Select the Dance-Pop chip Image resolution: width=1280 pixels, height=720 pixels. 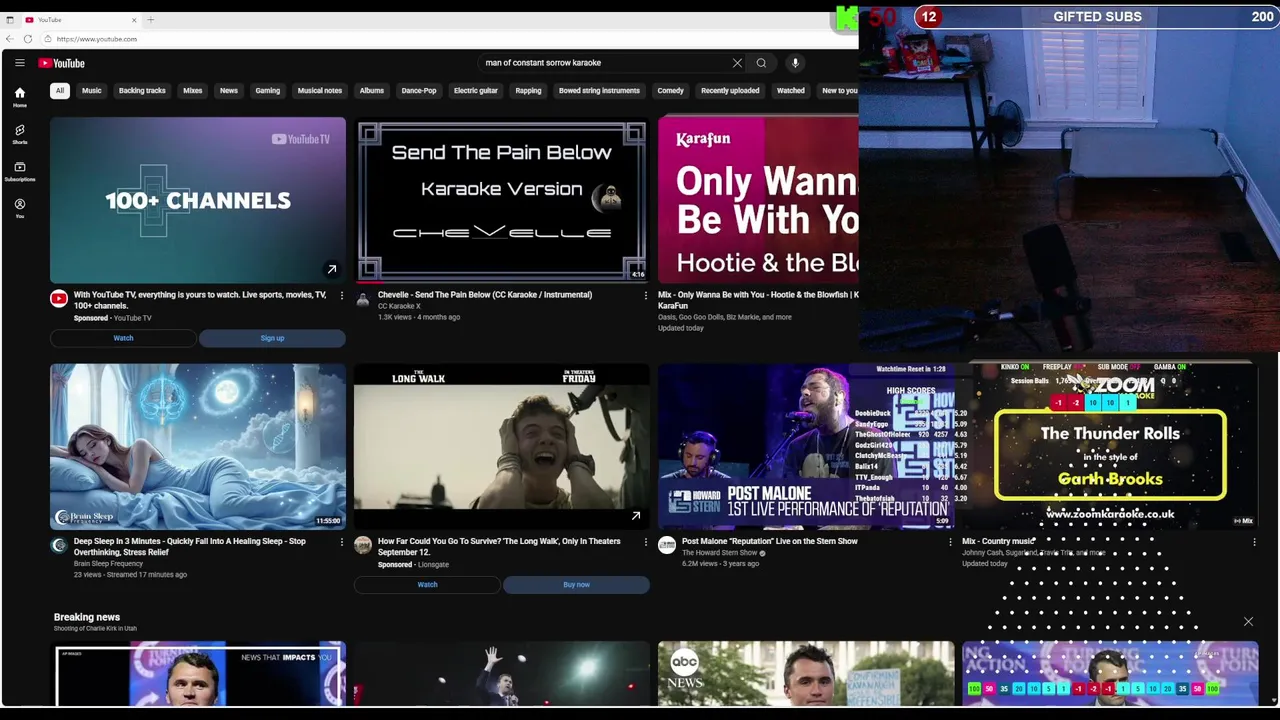pyautogui.click(x=419, y=91)
